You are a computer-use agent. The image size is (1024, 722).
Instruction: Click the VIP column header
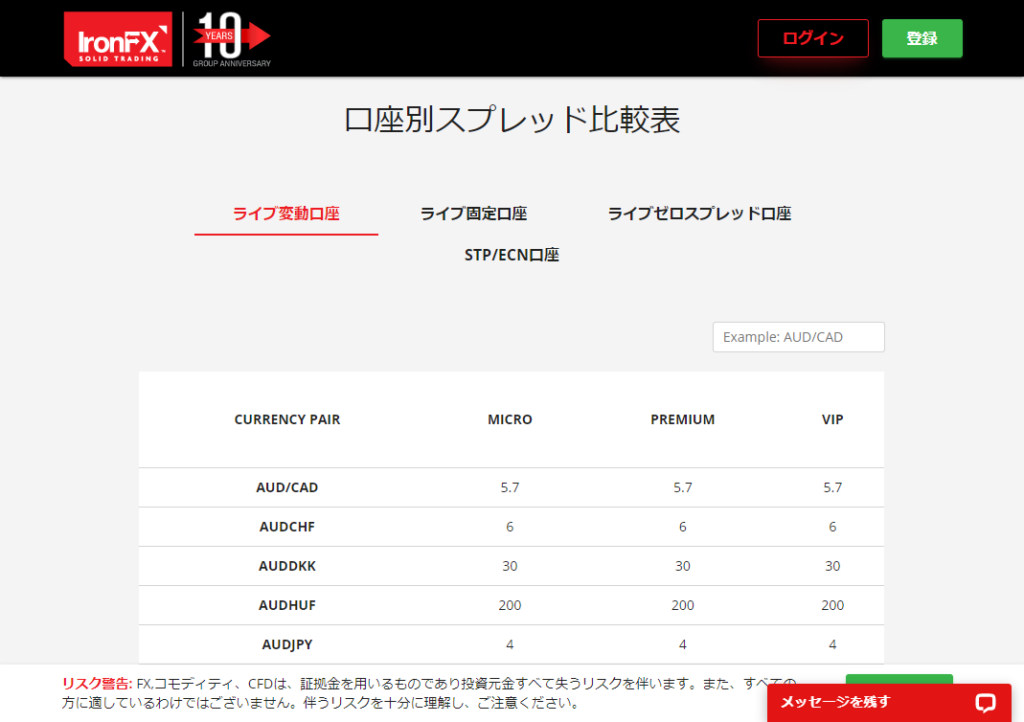click(832, 420)
